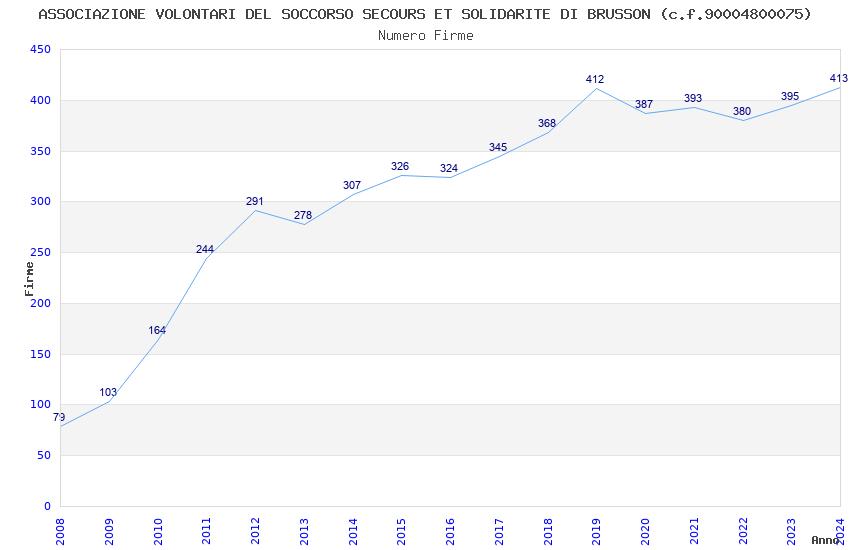Click the x-axis year 2011
The image size is (850, 550).
coord(206,531)
